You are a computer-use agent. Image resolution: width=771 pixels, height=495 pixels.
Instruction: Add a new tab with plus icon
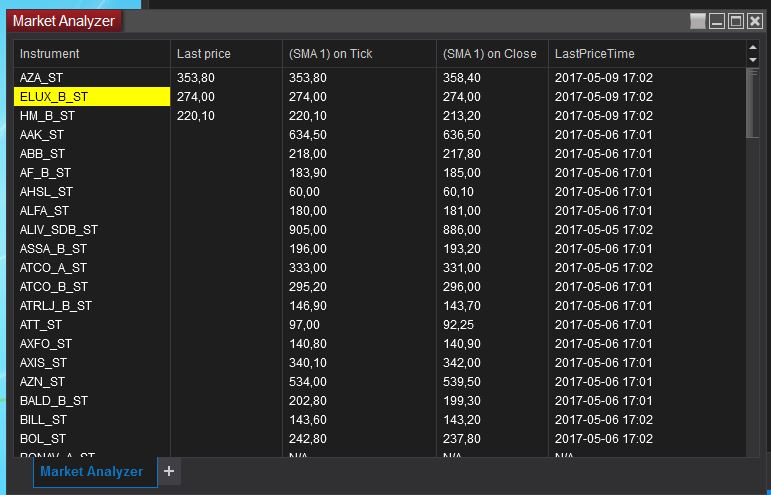click(169, 471)
